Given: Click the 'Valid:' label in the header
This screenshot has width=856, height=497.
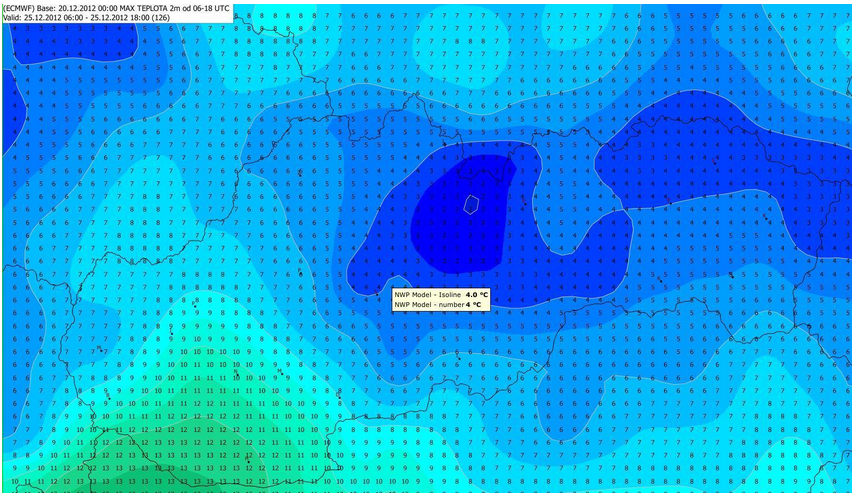Looking at the screenshot, I should tap(14, 17).
